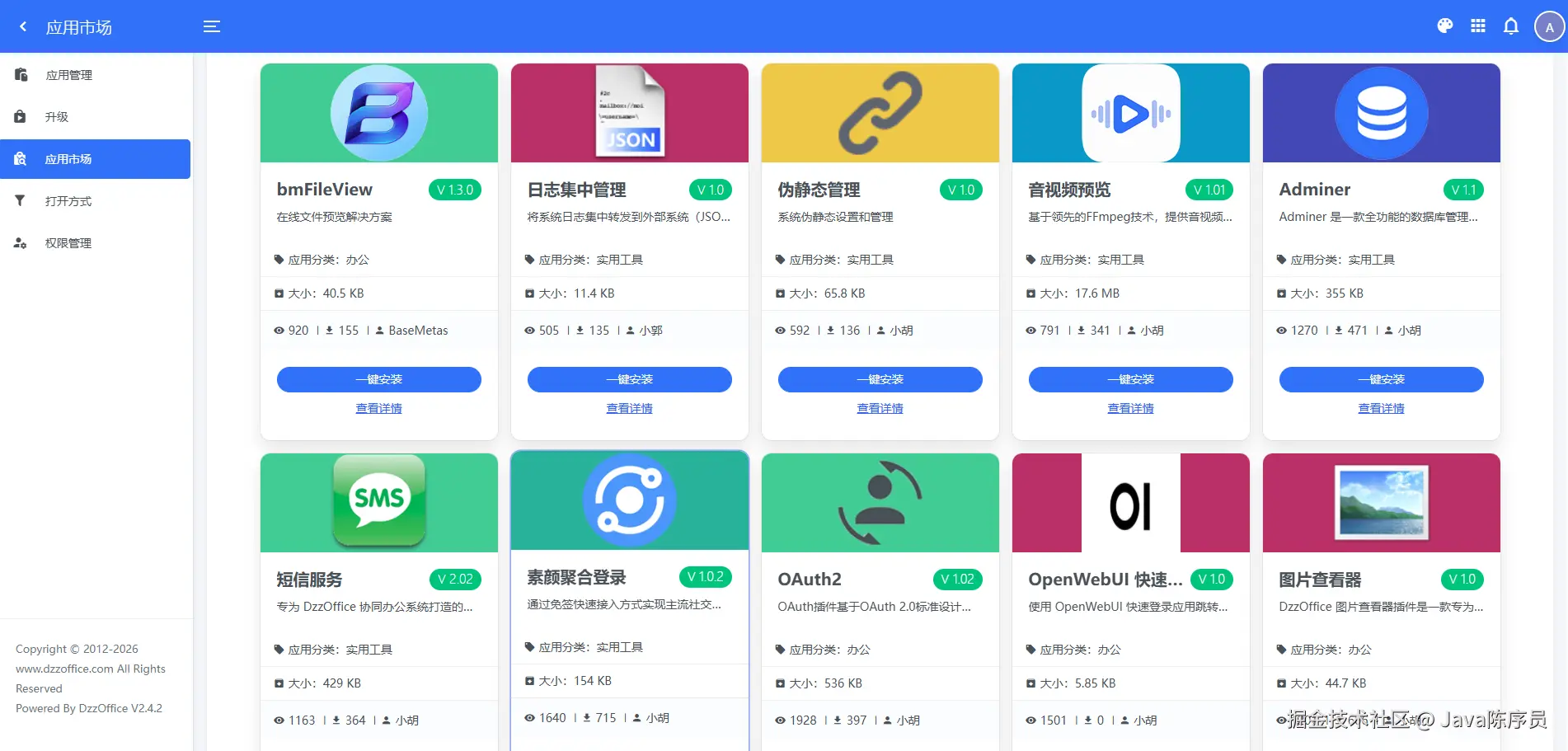Click the V 1.01 version badge

click(1210, 190)
